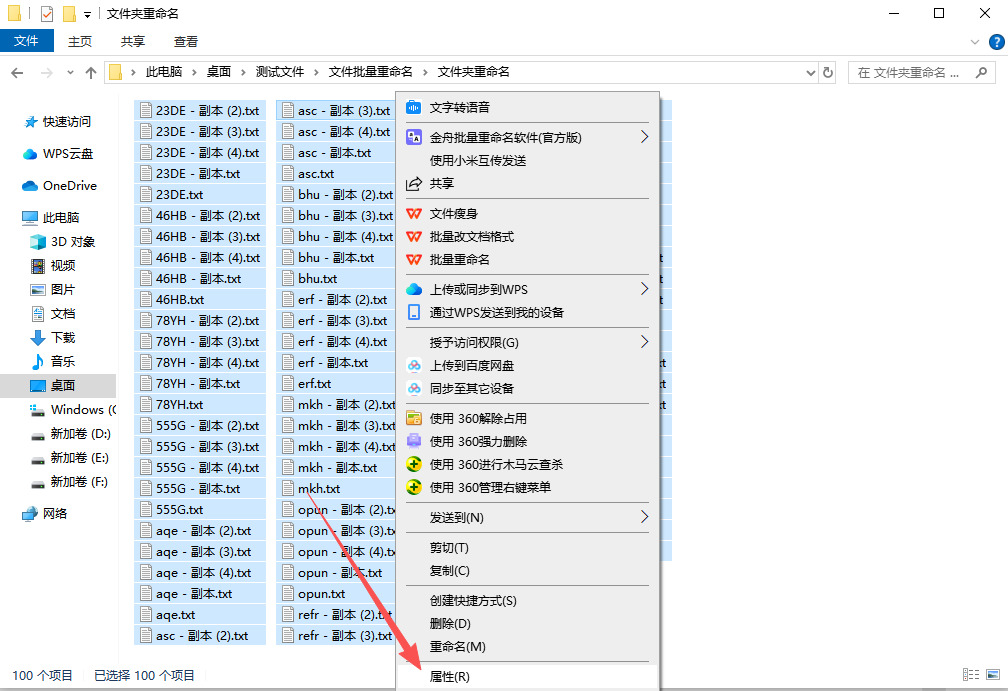Click the WPS icon beside 文件瘦身

pos(413,213)
